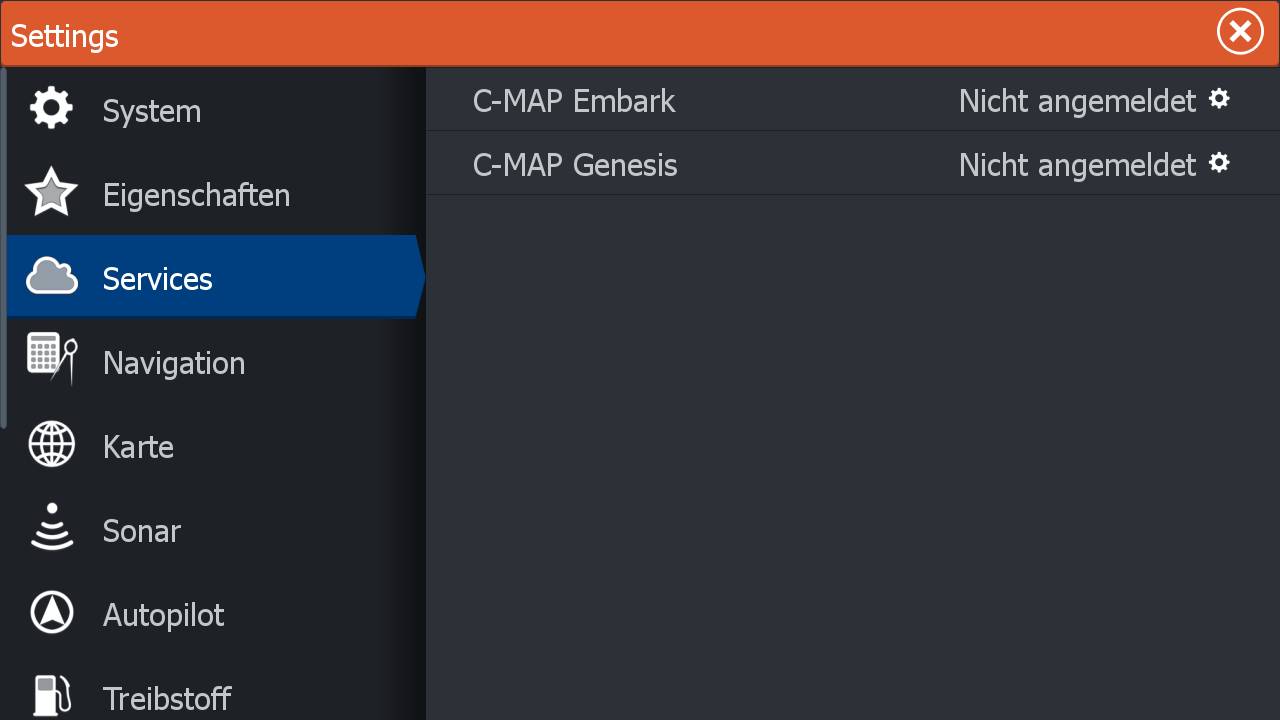Click the sidebar's vertical scrollbar
The image size is (1280, 720).
click(3, 248)
